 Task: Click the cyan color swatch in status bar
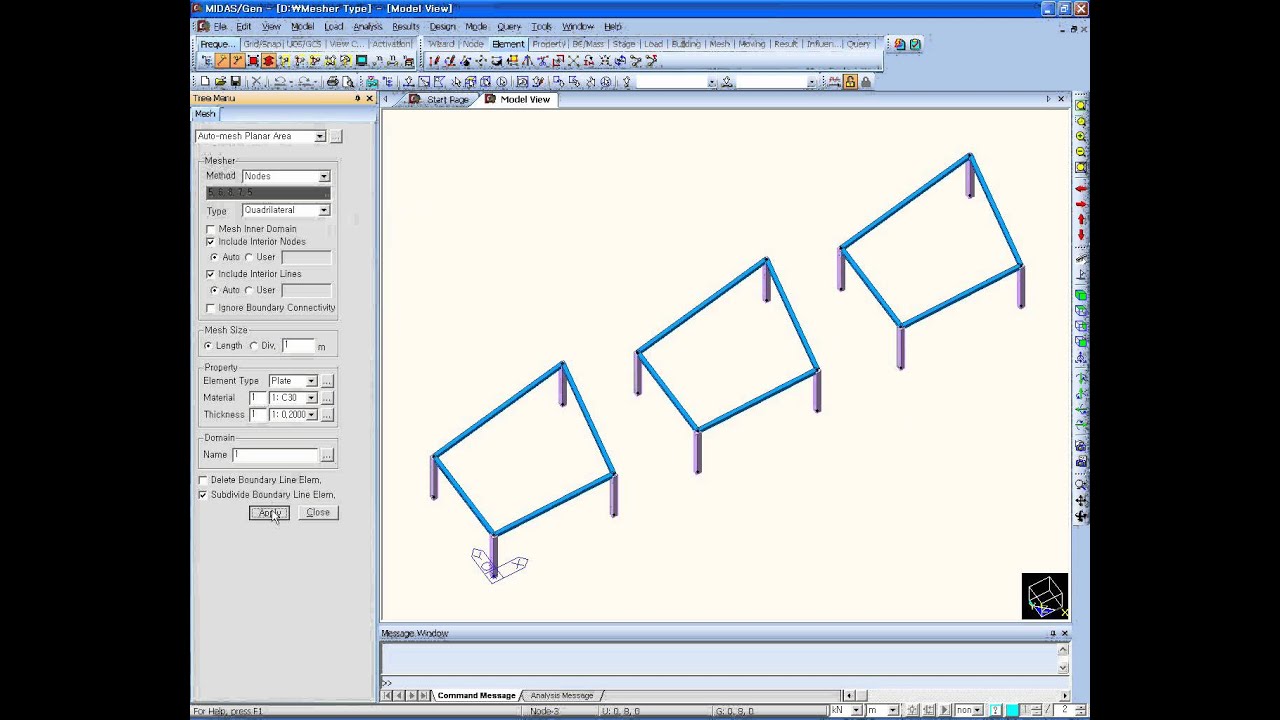click(x=1012, y=710)
